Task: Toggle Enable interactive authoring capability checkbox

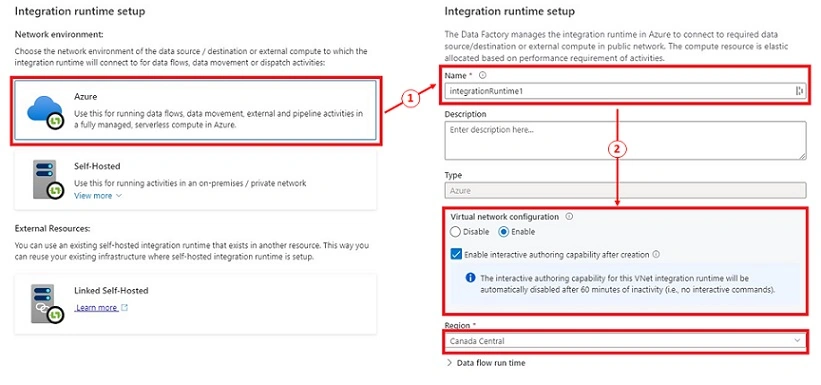Action: (x=456, y=255)
